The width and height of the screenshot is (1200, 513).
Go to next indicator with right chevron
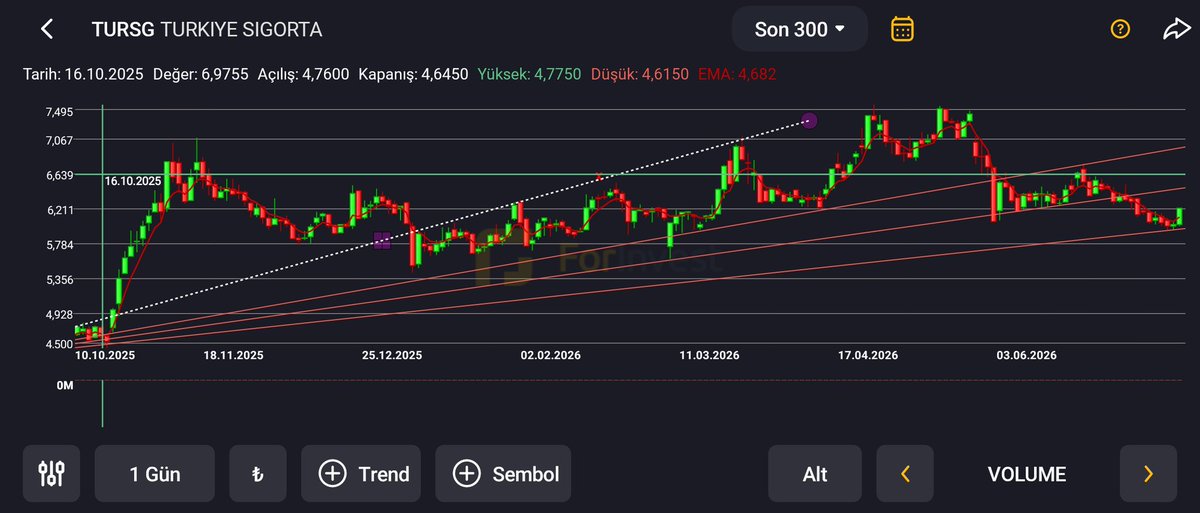pyautogui.click(x=1148, y=474)
